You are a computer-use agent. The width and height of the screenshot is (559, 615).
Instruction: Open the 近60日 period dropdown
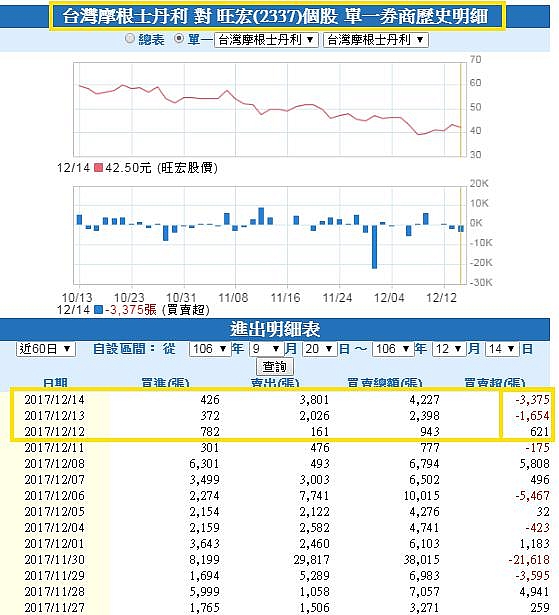click(46, 348)
